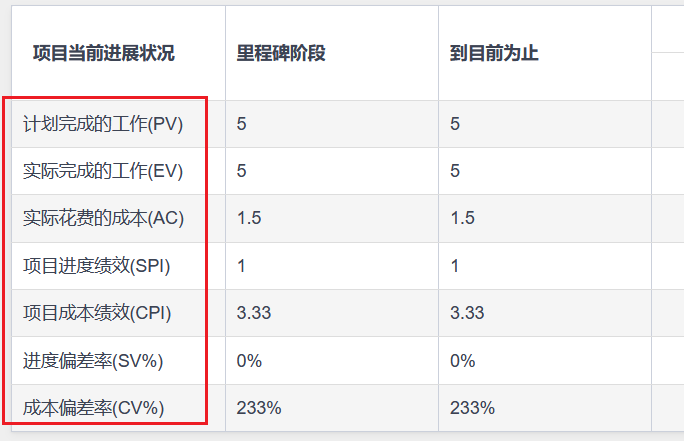Click the 项目当前进展状况 column header

point(104,53)
